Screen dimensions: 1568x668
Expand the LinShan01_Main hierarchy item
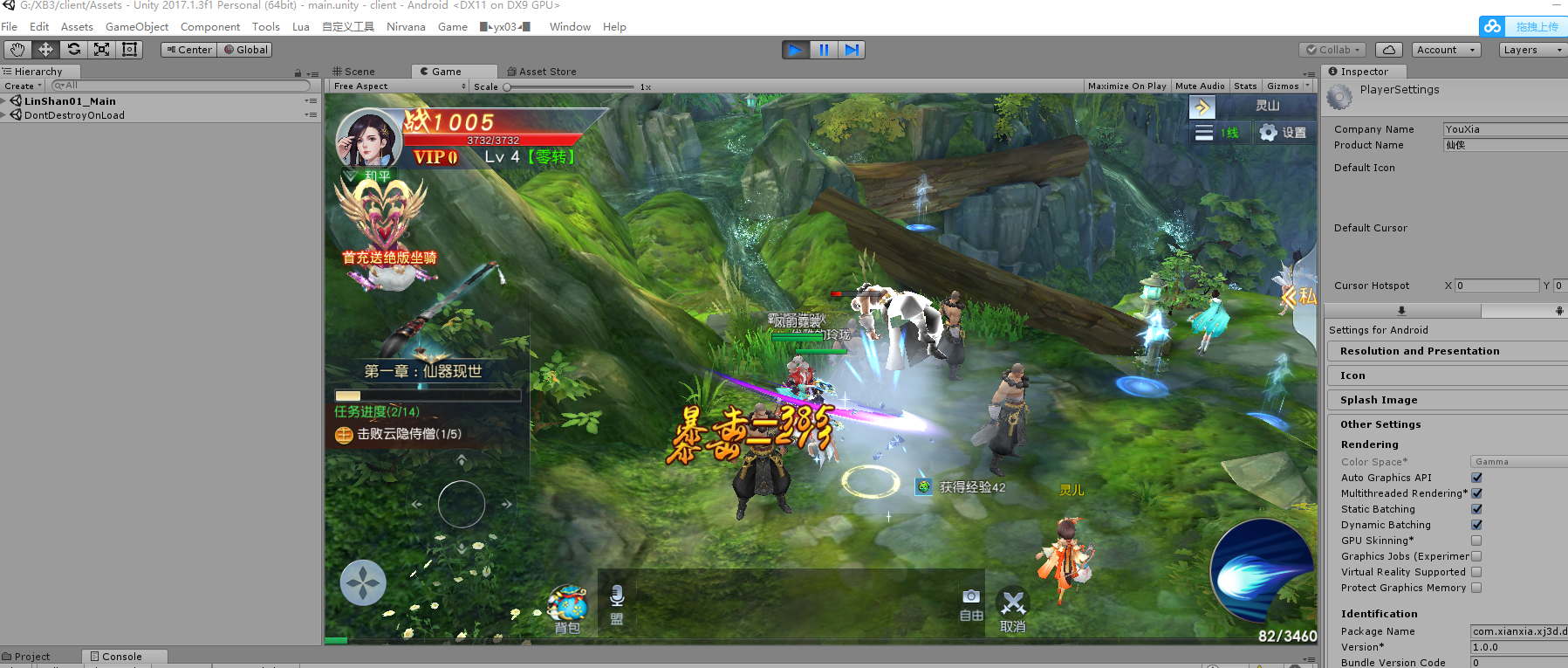[x=4, y=101]
